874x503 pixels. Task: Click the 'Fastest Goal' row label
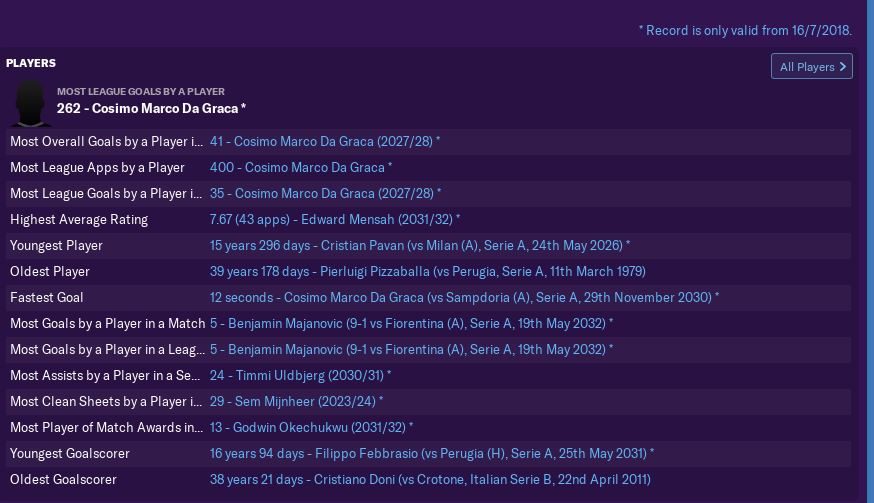click(x=47, y=298)
